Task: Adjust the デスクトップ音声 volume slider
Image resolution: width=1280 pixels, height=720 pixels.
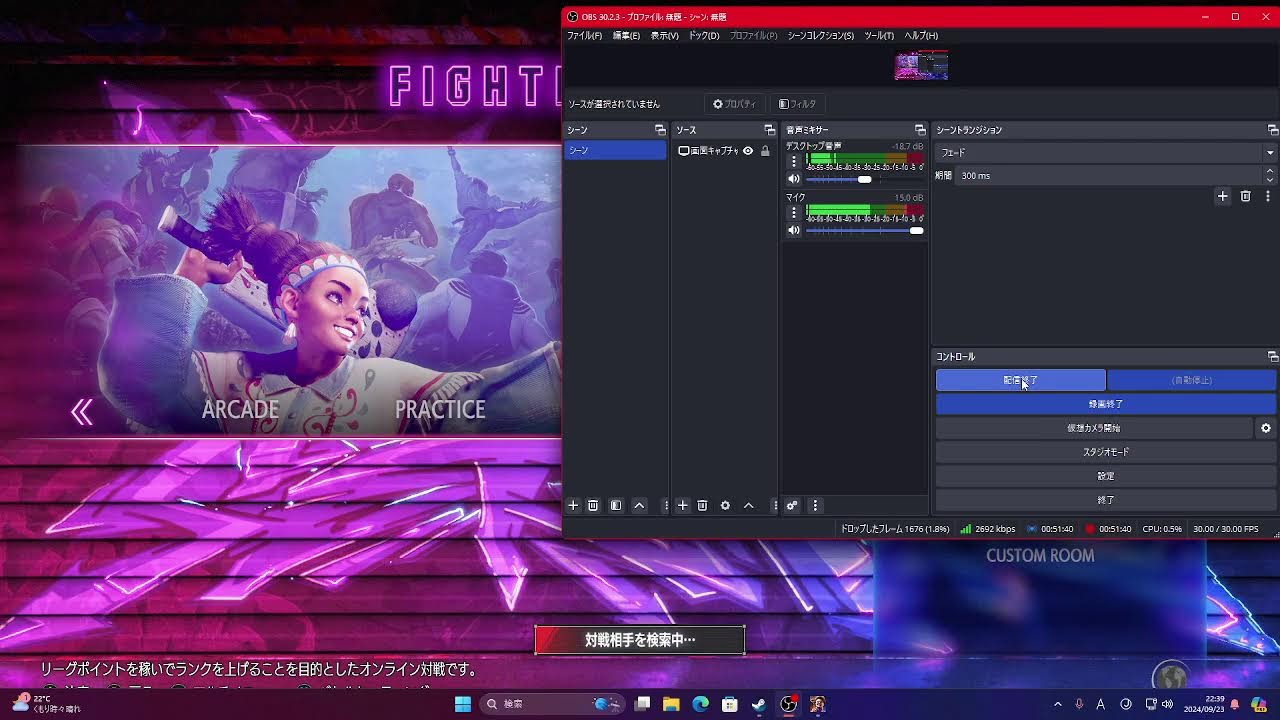Action: pos(864,179)
